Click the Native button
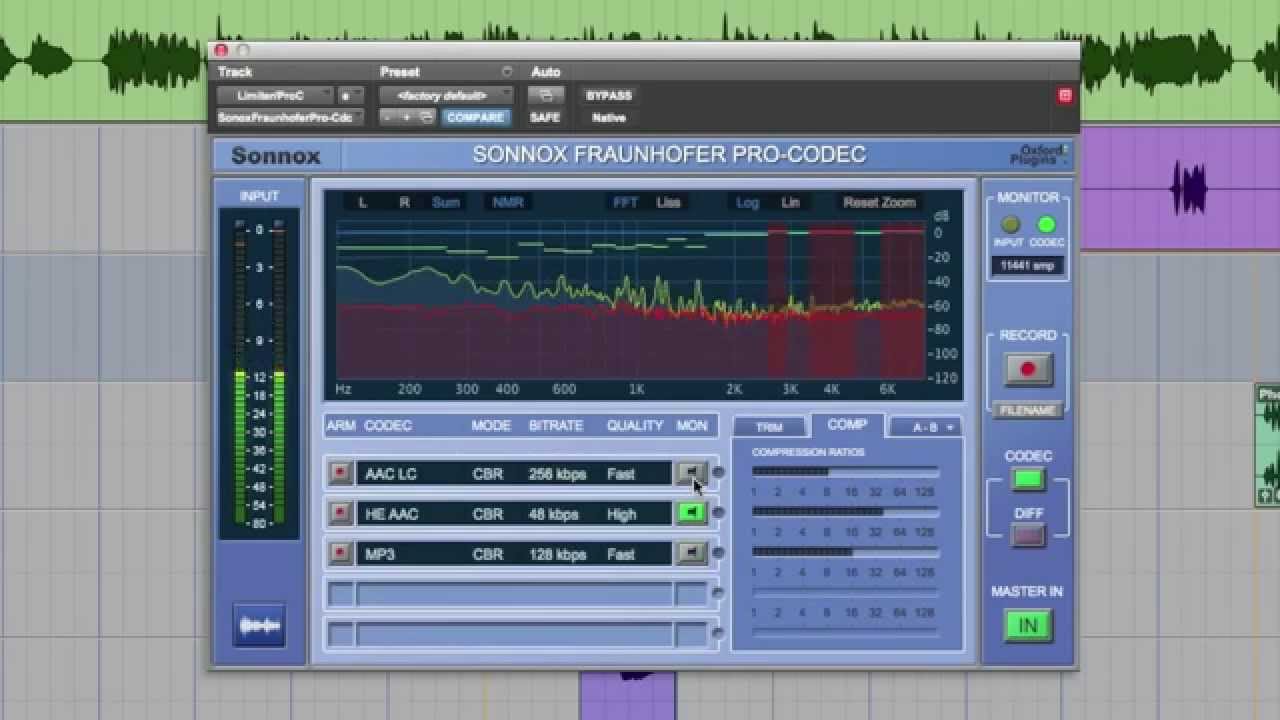1280x720 pixels. (609, 117)
